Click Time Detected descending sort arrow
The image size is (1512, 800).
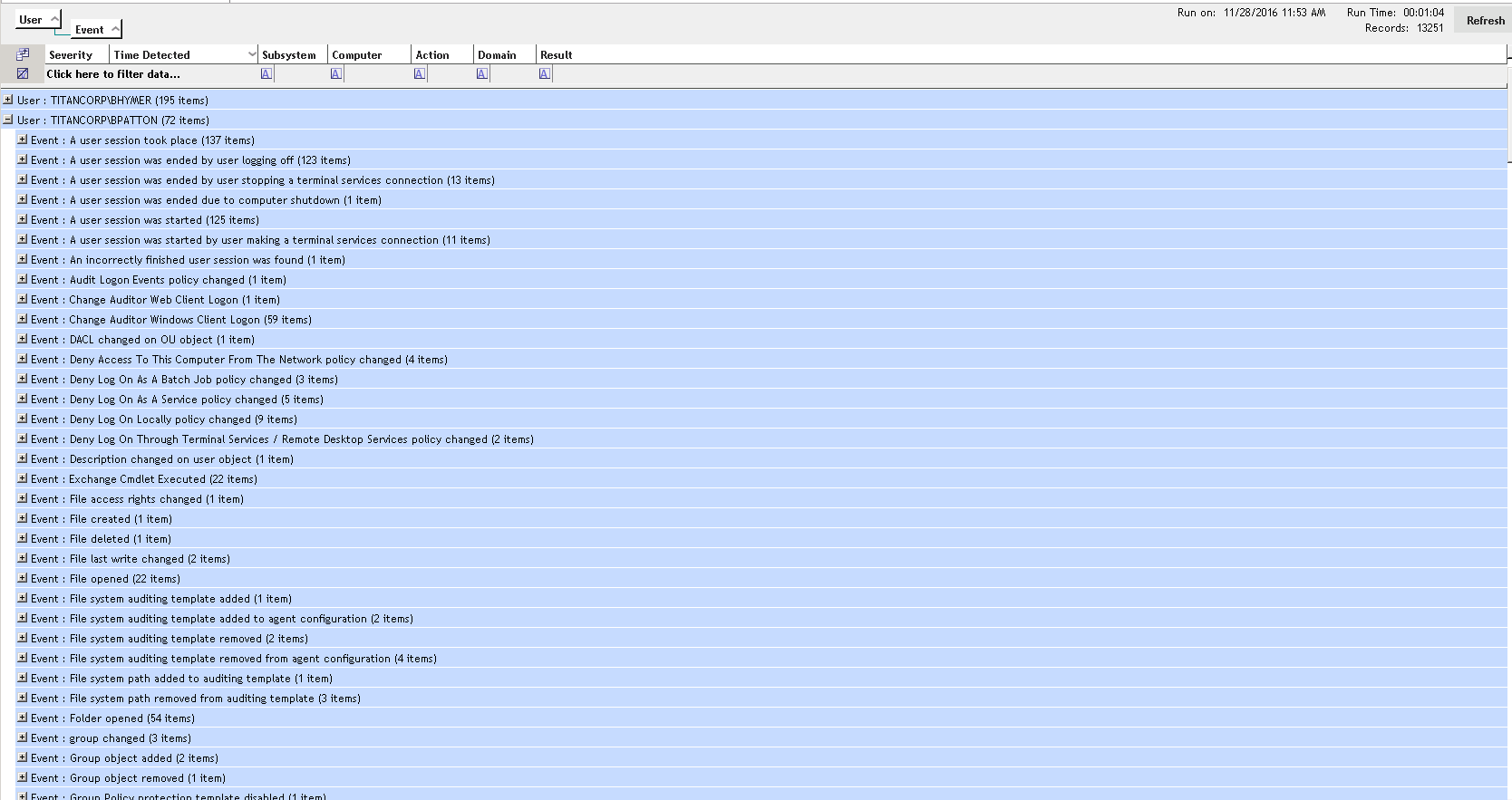click(251, 54)
